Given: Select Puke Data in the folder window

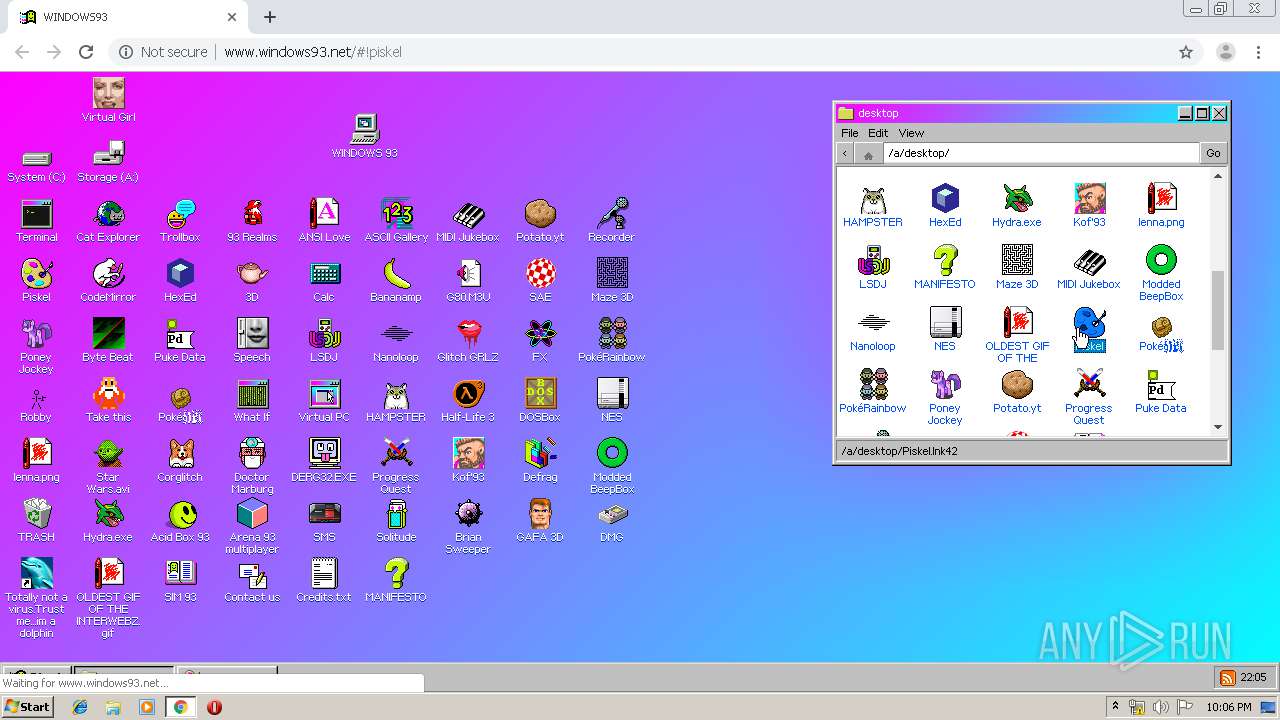Looking at the screenshot, I should point(1161,392).
